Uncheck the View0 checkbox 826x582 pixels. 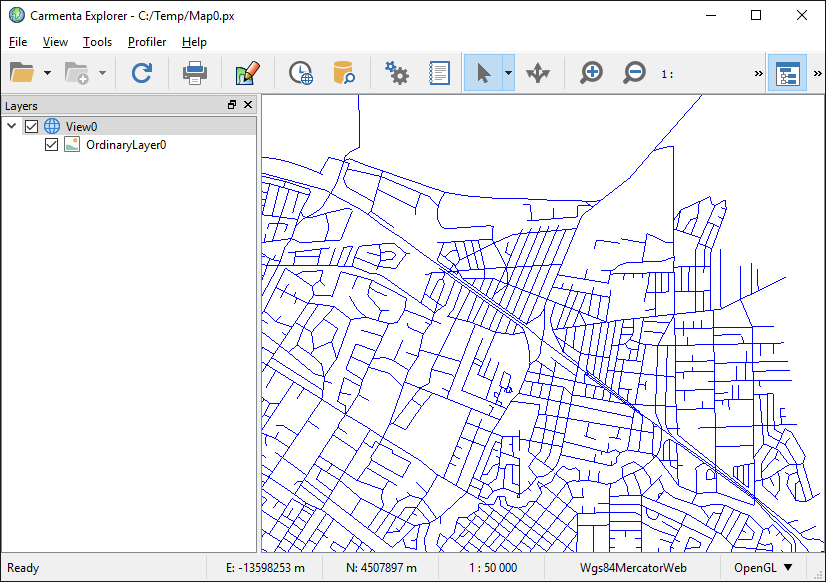[32, 126]
